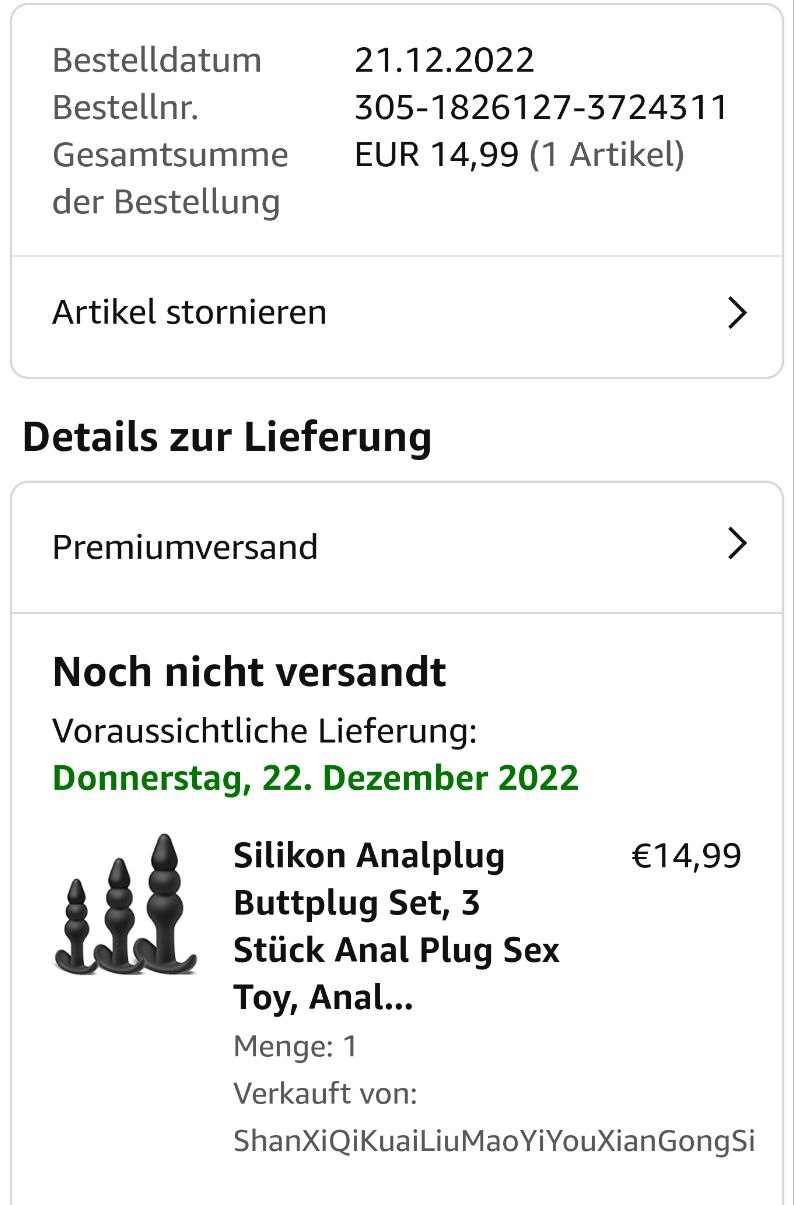Tap the black silicone product thumbnail

click(125, 905)
